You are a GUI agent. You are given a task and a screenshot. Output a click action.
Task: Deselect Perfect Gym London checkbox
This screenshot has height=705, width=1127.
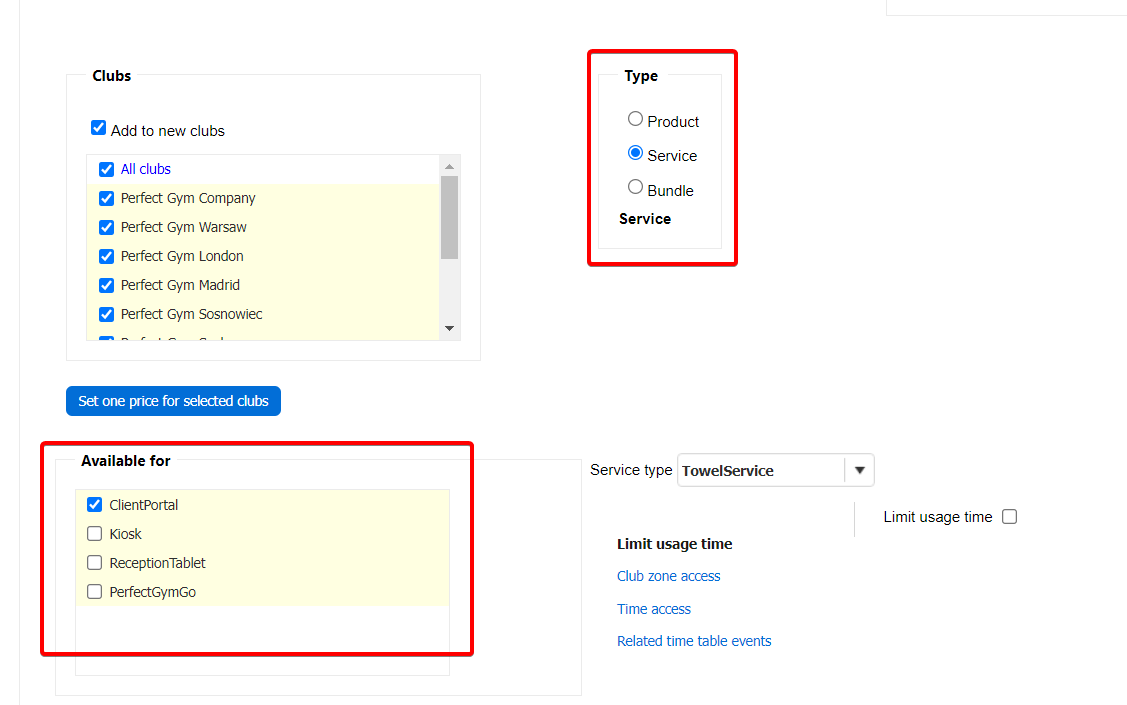107,257
